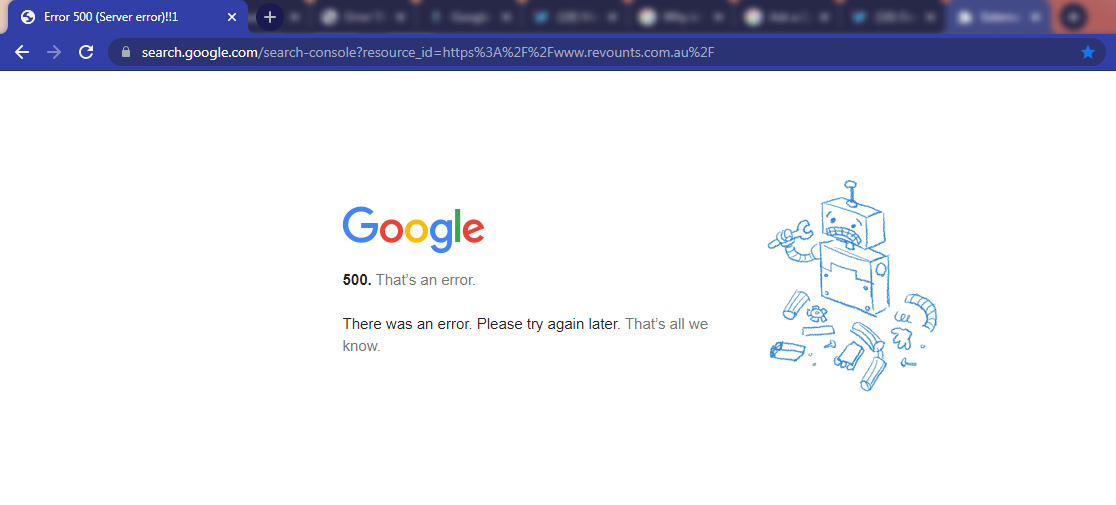Image resolution: width=1116 pixels, height=505 pixels.
Task: Open site info via the padlock icon
Action: coord(127,52)
